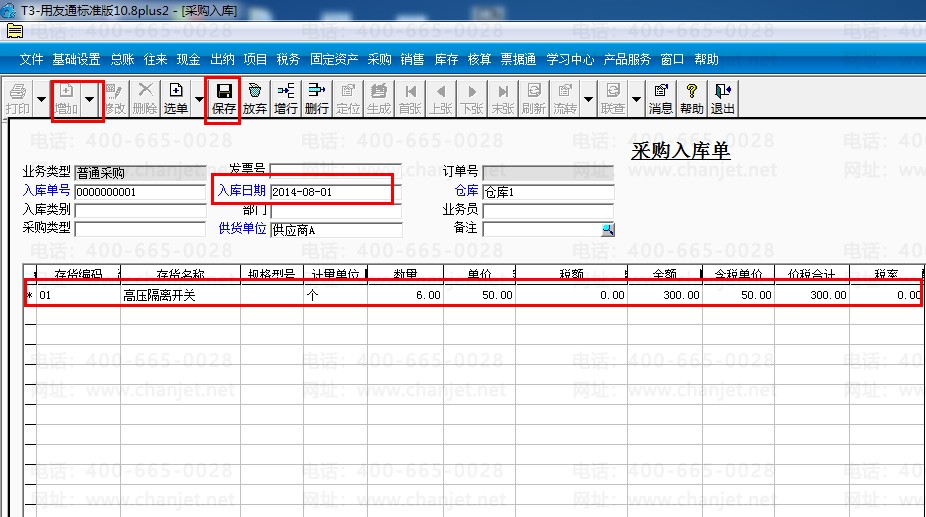Discard changes with 放弃 icon
This screenshot has height=517, width=926.
(255, 98)
